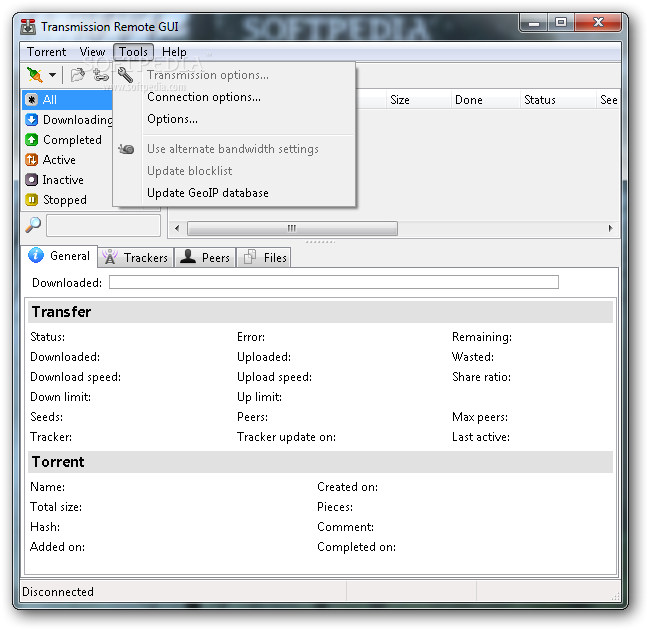
Task: Click the horizontal scrollbar thumb
Action: click(292, 228)
